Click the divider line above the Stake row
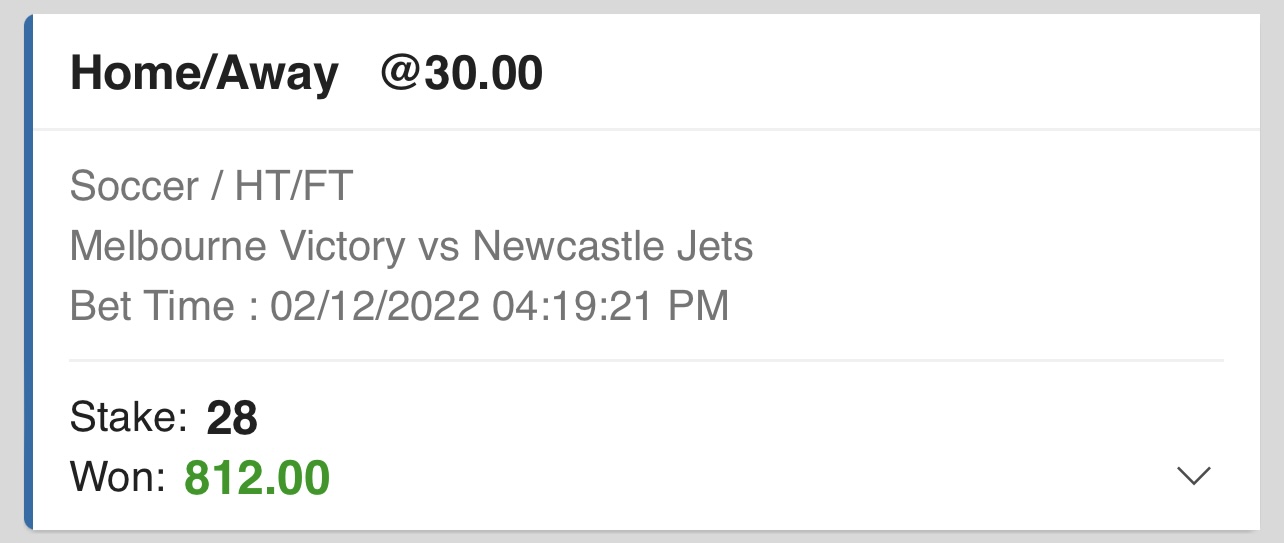1284x543 pixels. (646, 360)
